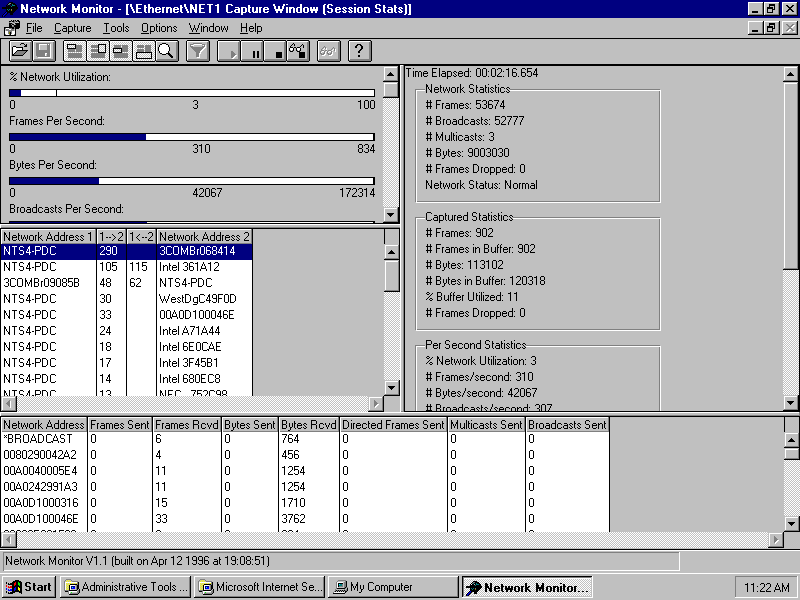Click the session pane scroll left arrow
The width and height of the screenshot is (800, 600).
coord(9,404)
